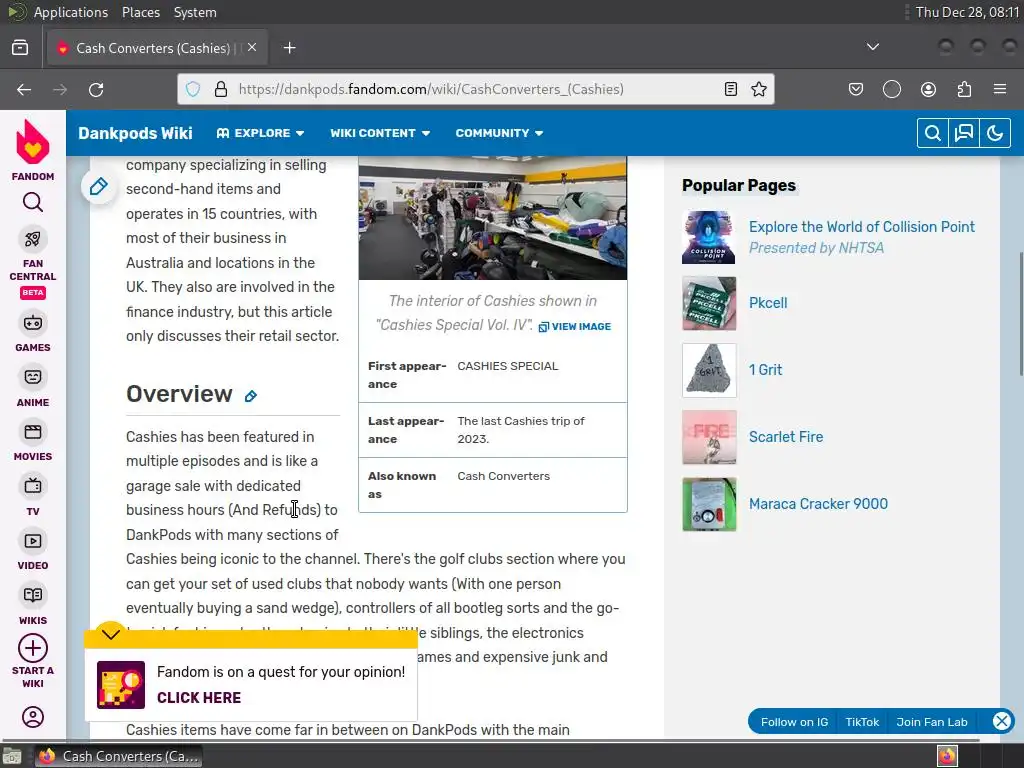Viewport: 1024px width, 768px height.
Task: Open site security padlock info
Action: (x=221, y=89)
